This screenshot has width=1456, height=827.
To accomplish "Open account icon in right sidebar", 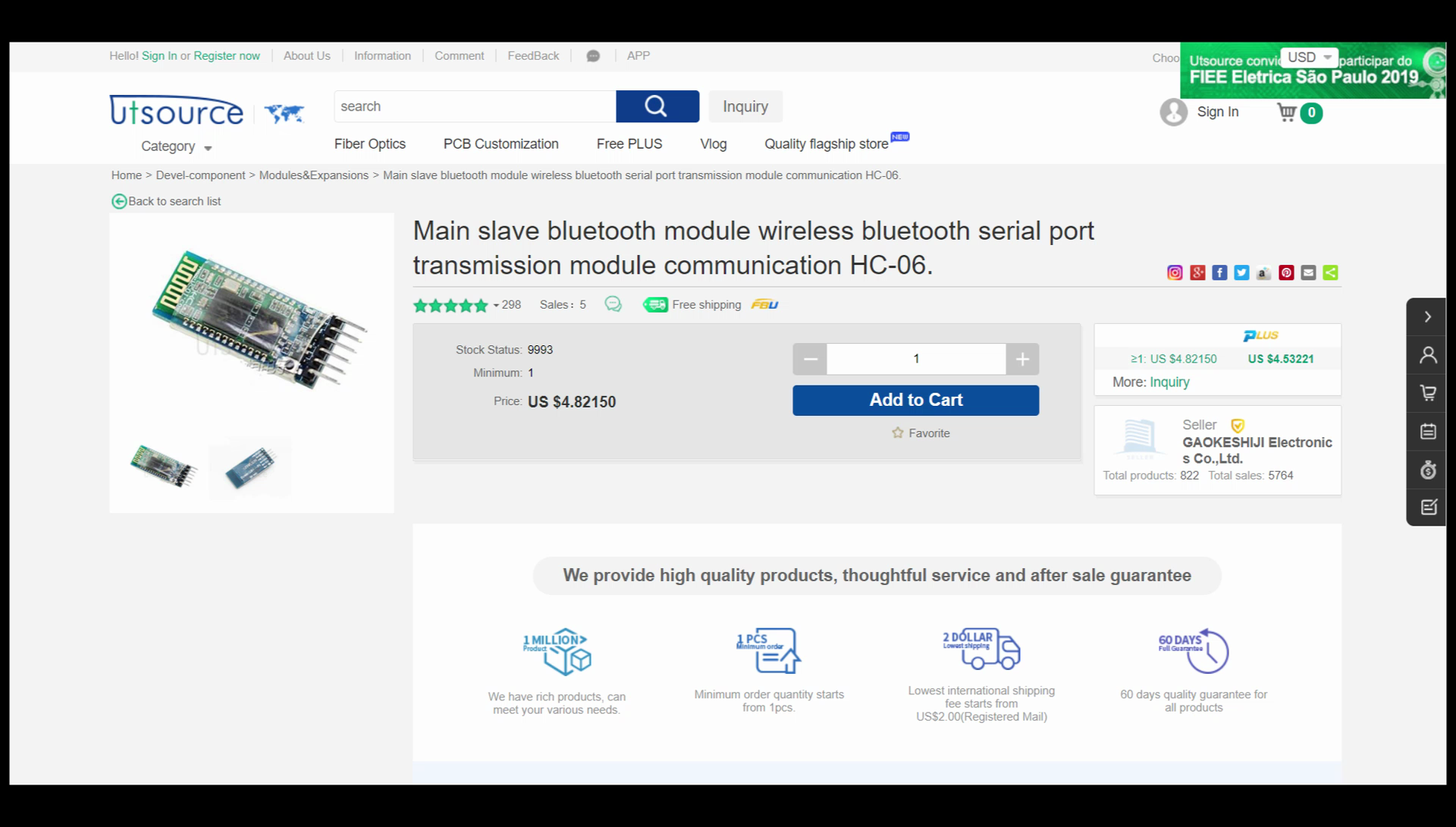I will click(x=1428, y=355).
